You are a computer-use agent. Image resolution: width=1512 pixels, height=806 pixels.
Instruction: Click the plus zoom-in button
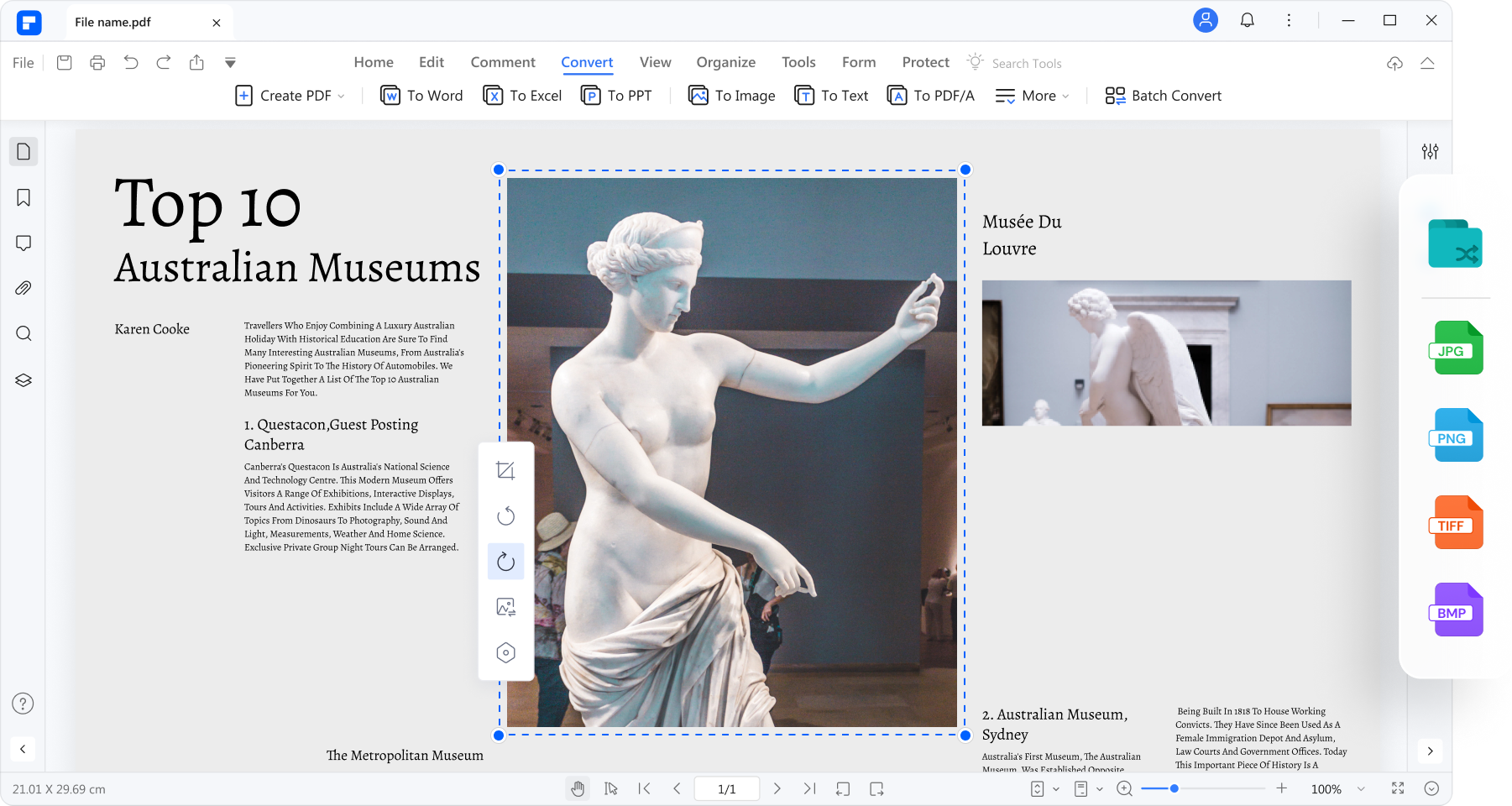pos(1282,788)
